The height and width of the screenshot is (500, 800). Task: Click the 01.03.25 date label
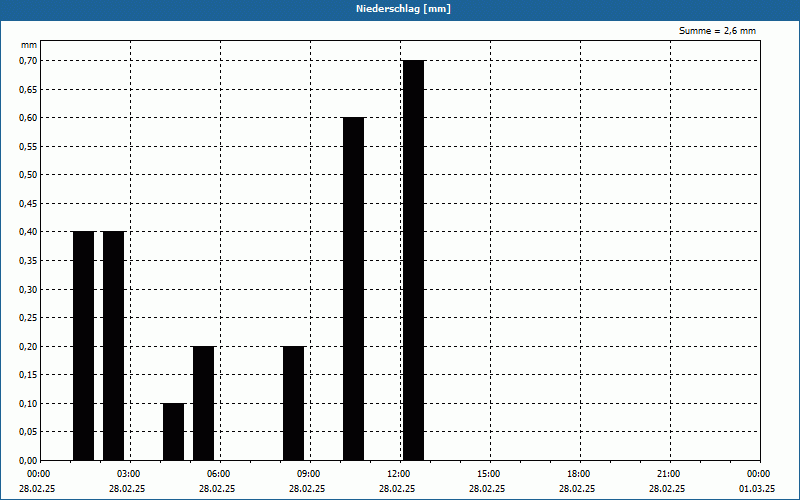click(757, 489)
